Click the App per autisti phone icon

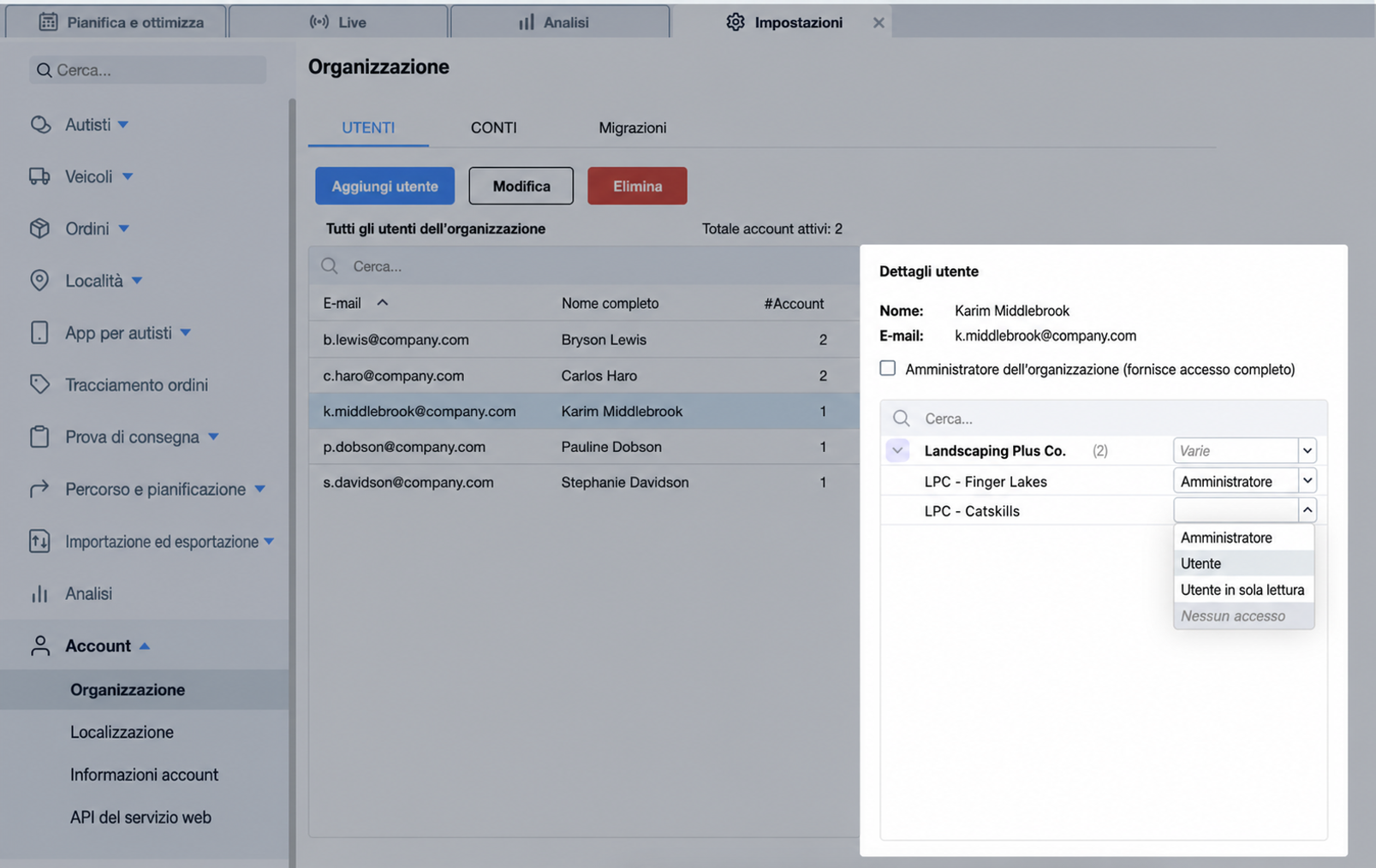click(39, 333)
